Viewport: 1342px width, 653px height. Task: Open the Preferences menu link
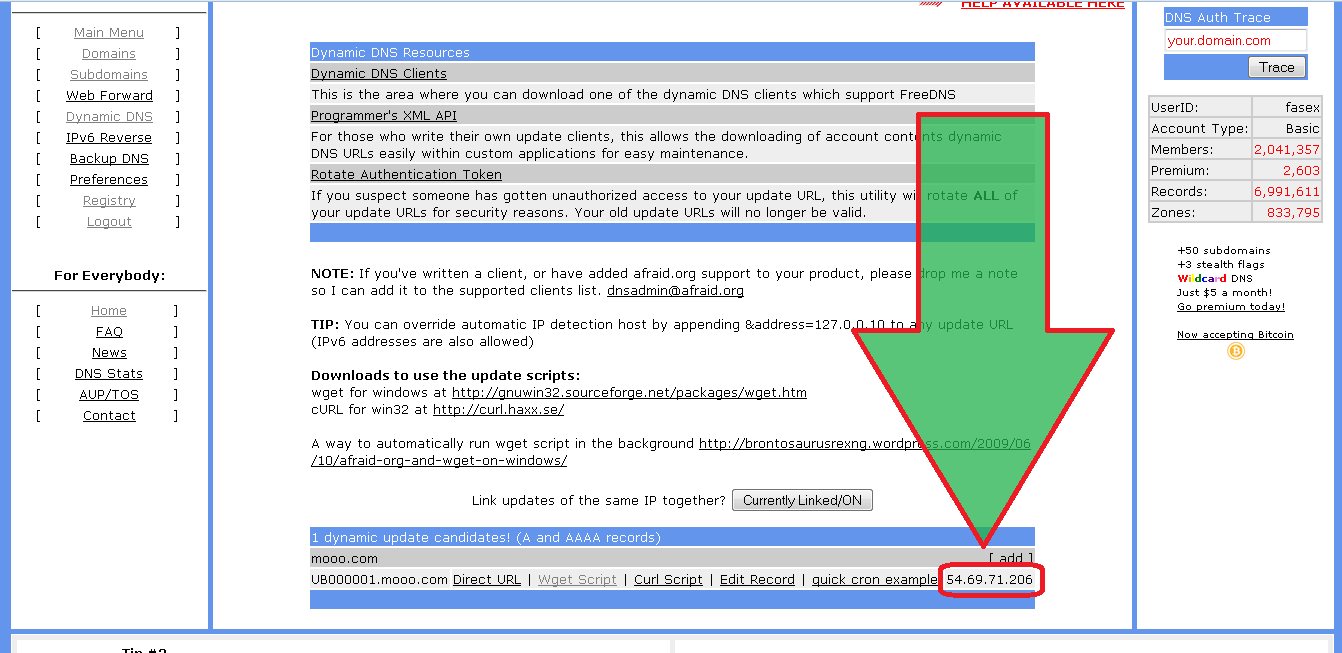pyautogui.click(x=109, y=180)
